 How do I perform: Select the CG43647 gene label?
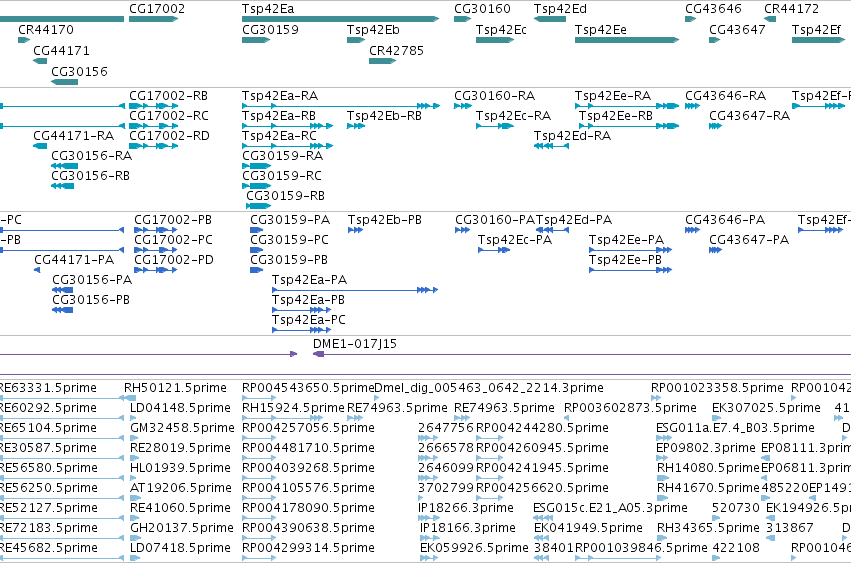coord(737,29)
